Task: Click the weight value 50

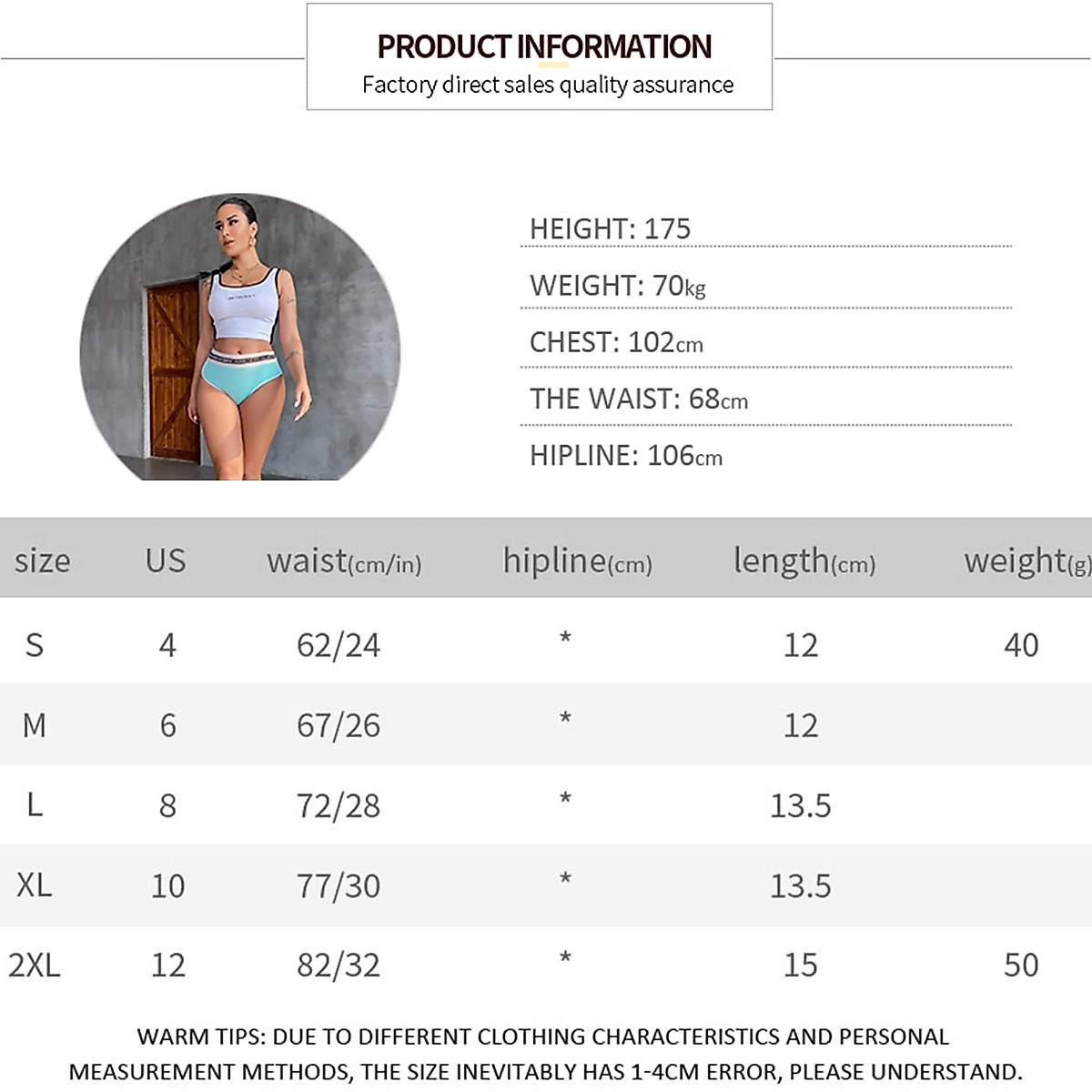Action: [1021, 965]
